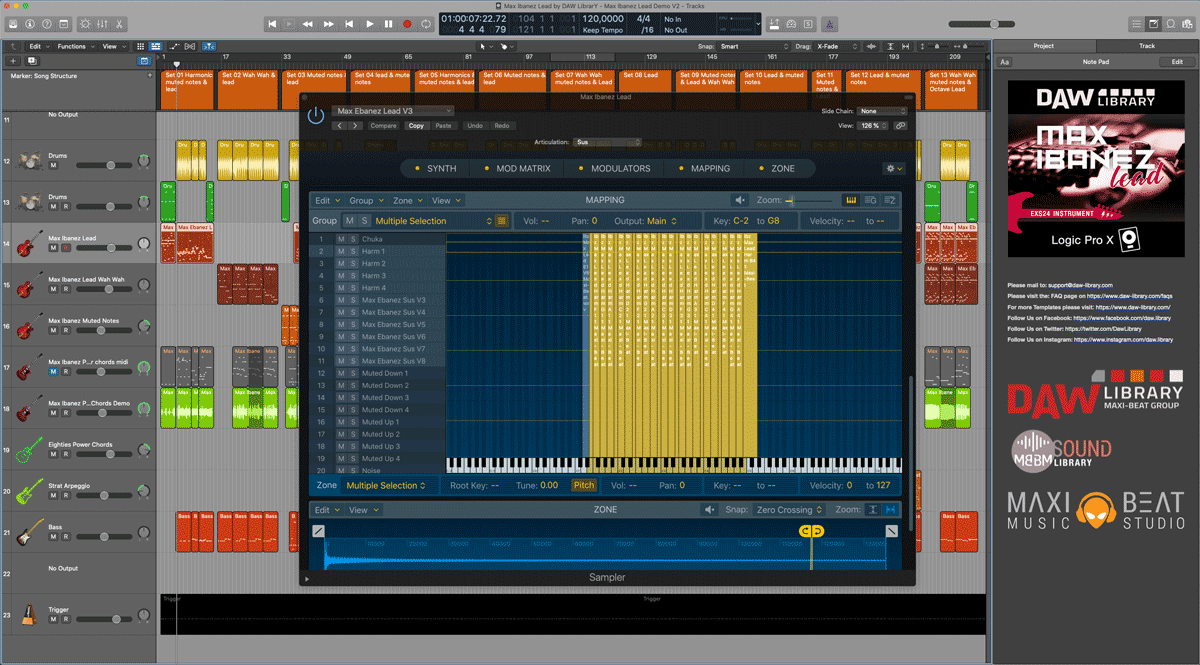
Task: Open the Sampler gear settings menu
Action: (x=893, y=169)
